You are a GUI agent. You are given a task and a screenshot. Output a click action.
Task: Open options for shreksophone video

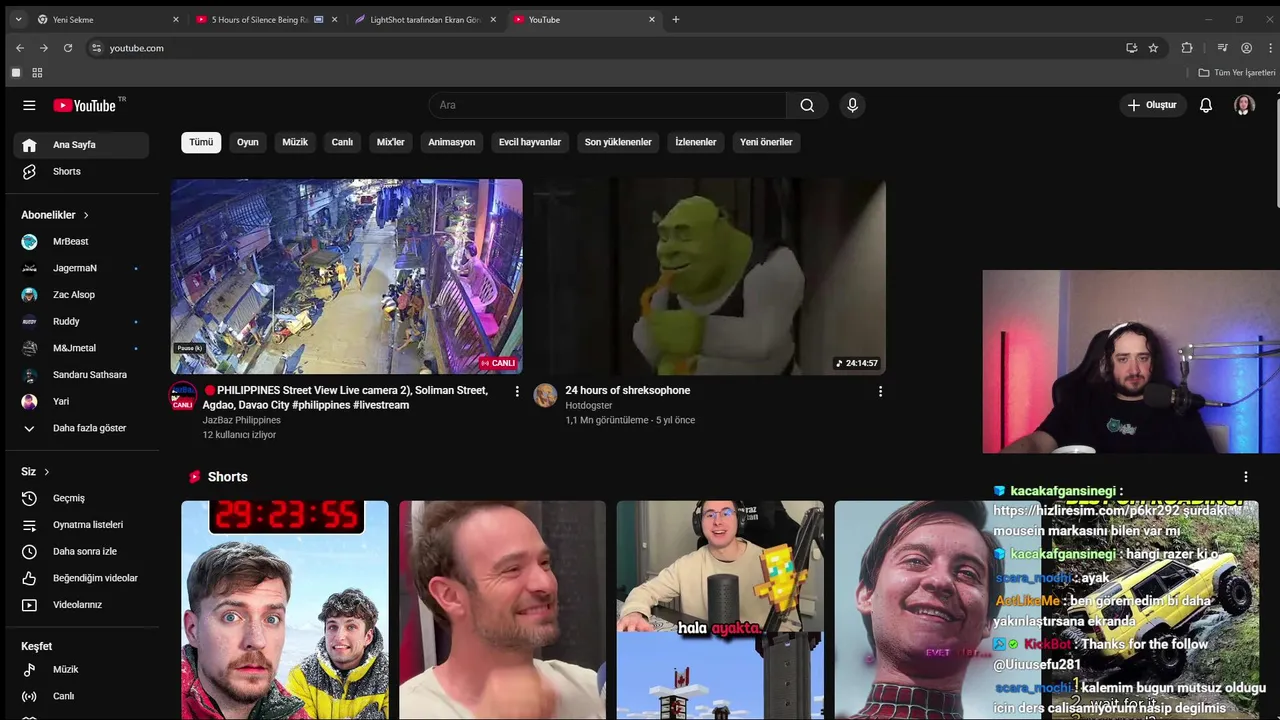880,391
